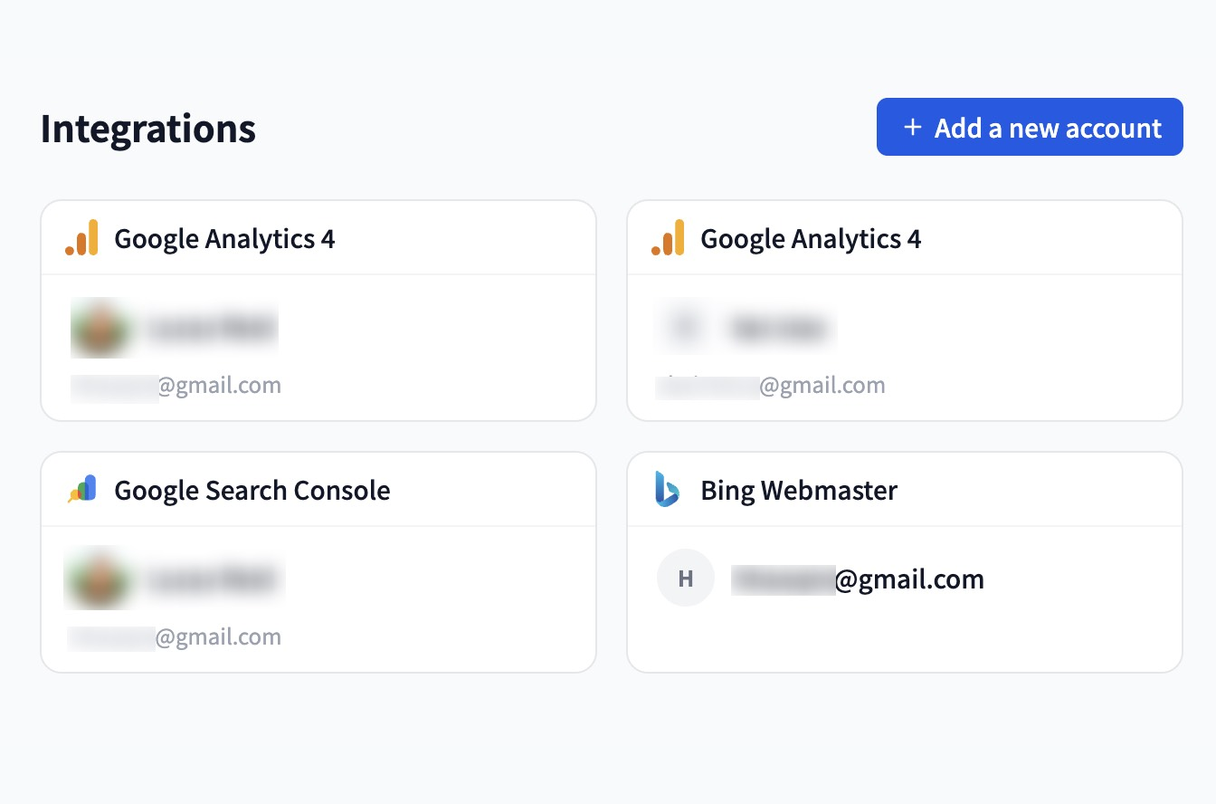The height and width of the screenshot is (804, 1216).
Task: Click the left card's Google Analytics 4 title
Action: coord(224,239)
